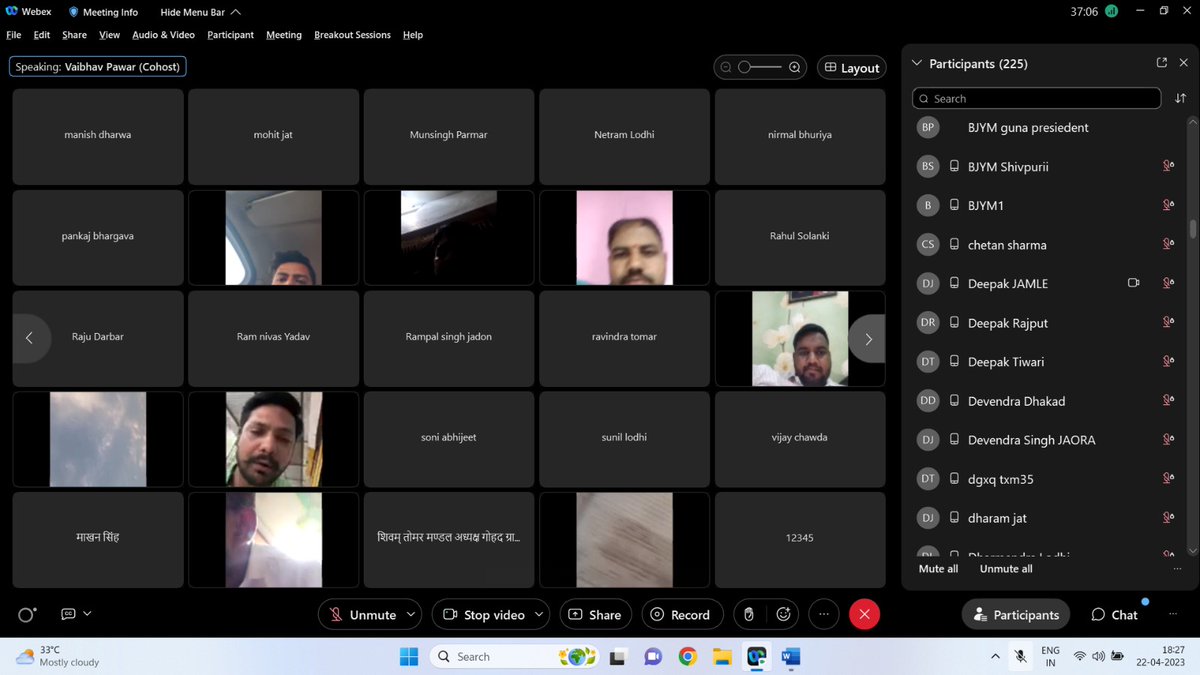Click the participants list scrollbar
This screenshot has height=675, width=1200.
pyautogui.click(x=1192, y=229)
